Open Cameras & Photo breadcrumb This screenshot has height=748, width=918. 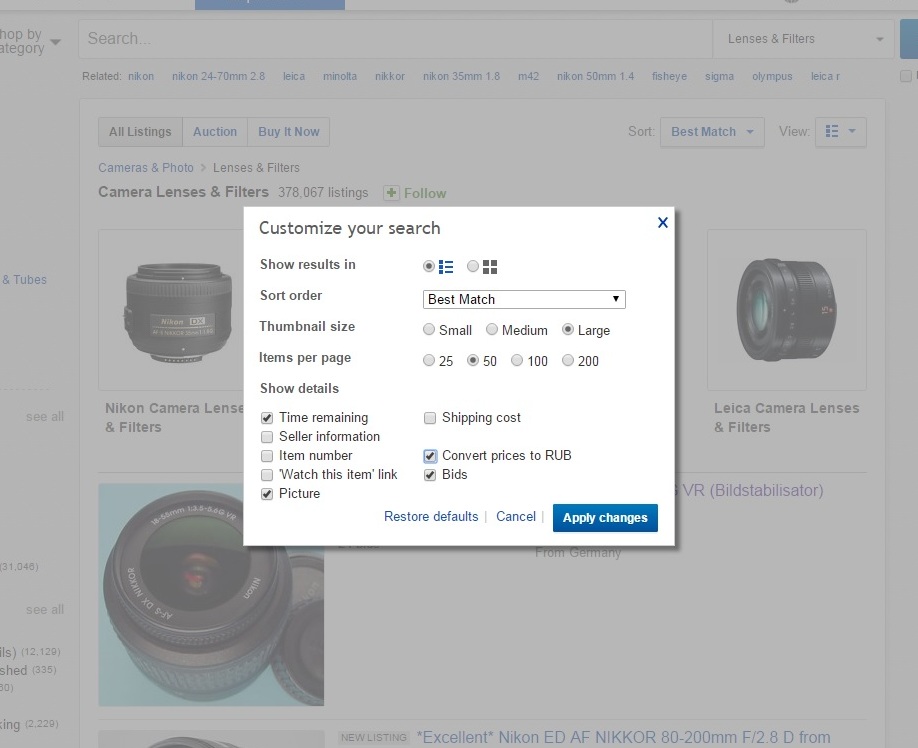tap(146, 167)
